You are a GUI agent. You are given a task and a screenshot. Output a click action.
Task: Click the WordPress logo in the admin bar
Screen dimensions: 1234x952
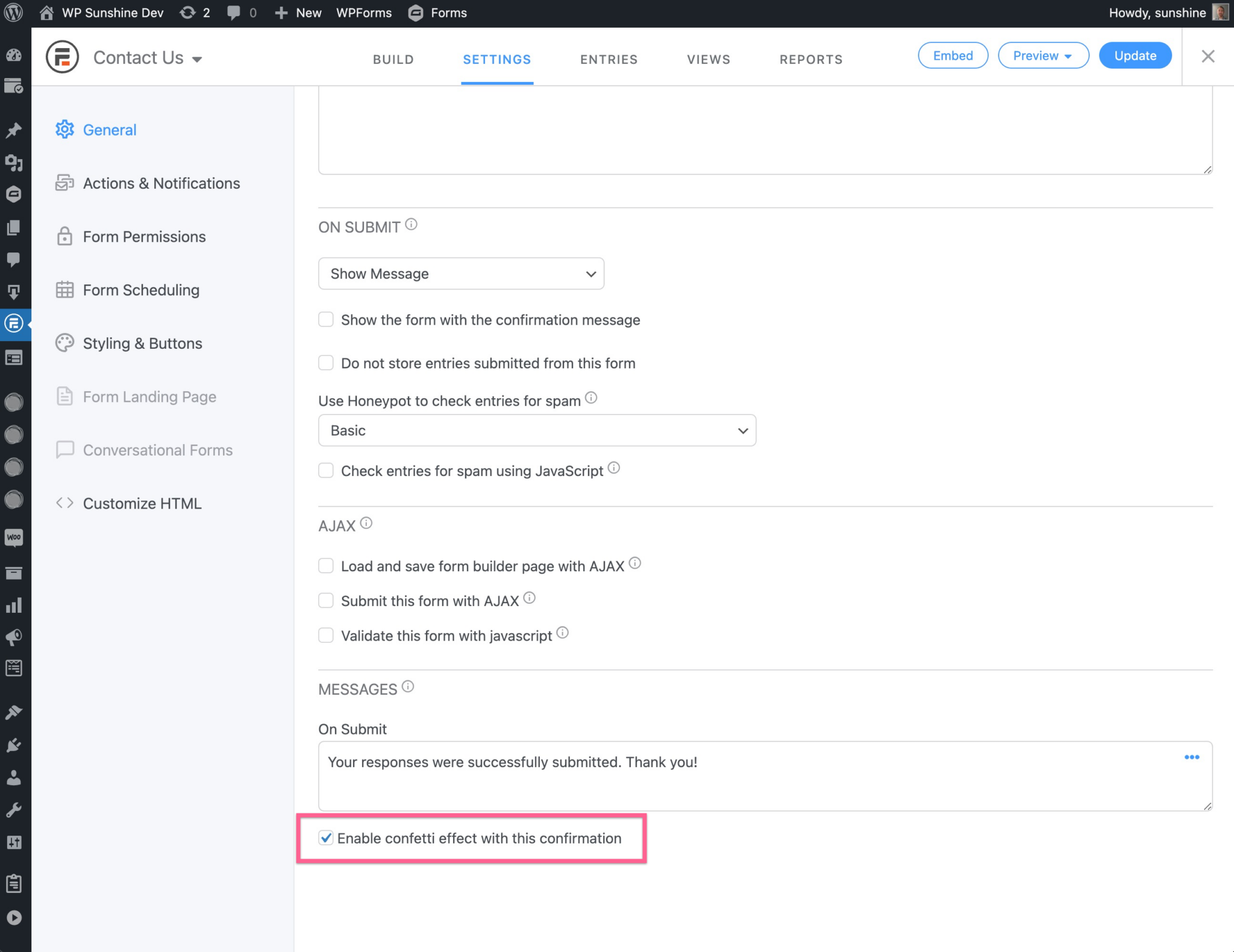click(14, 12)
